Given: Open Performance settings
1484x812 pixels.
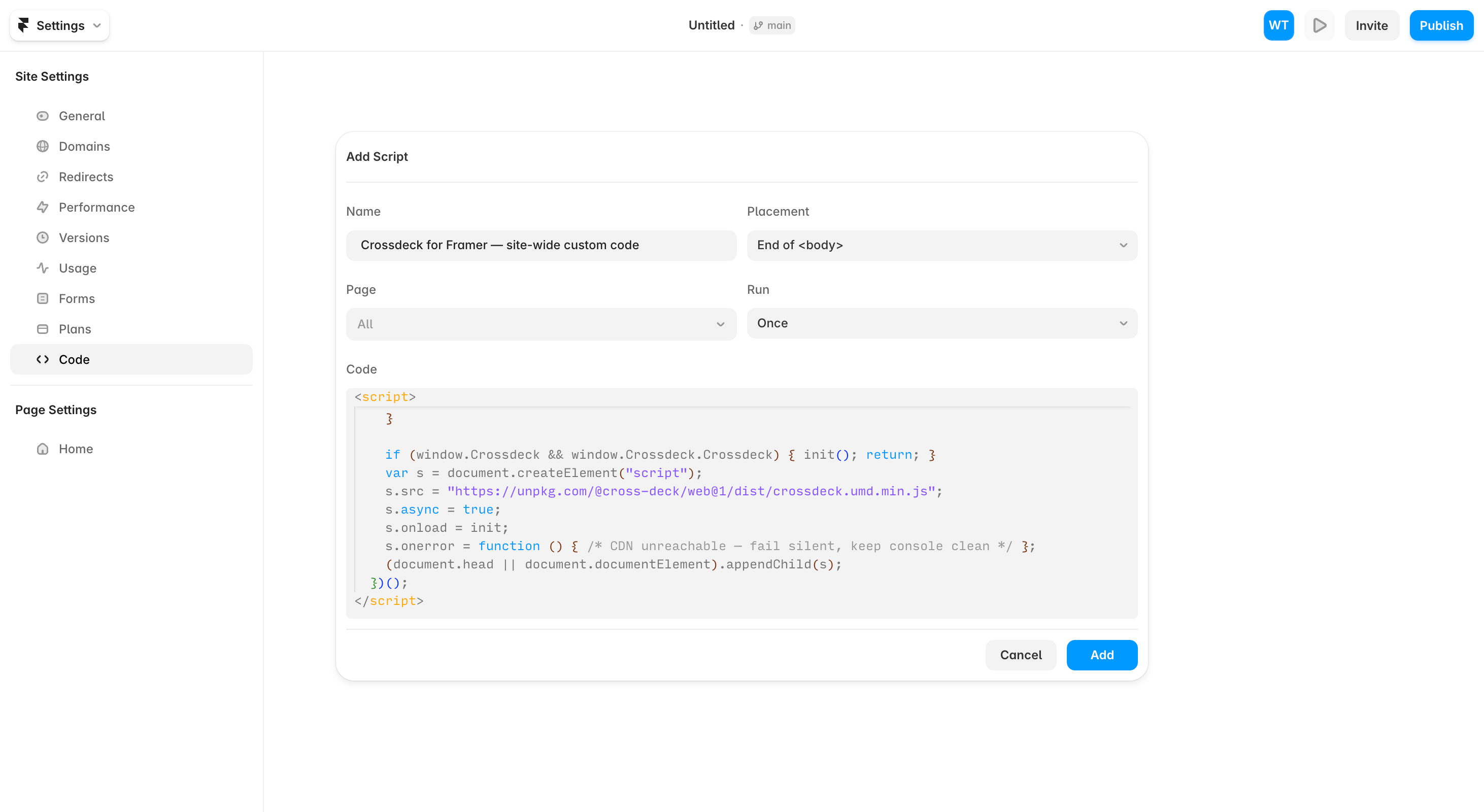Looking at the screenshot, I should [131, 208].
